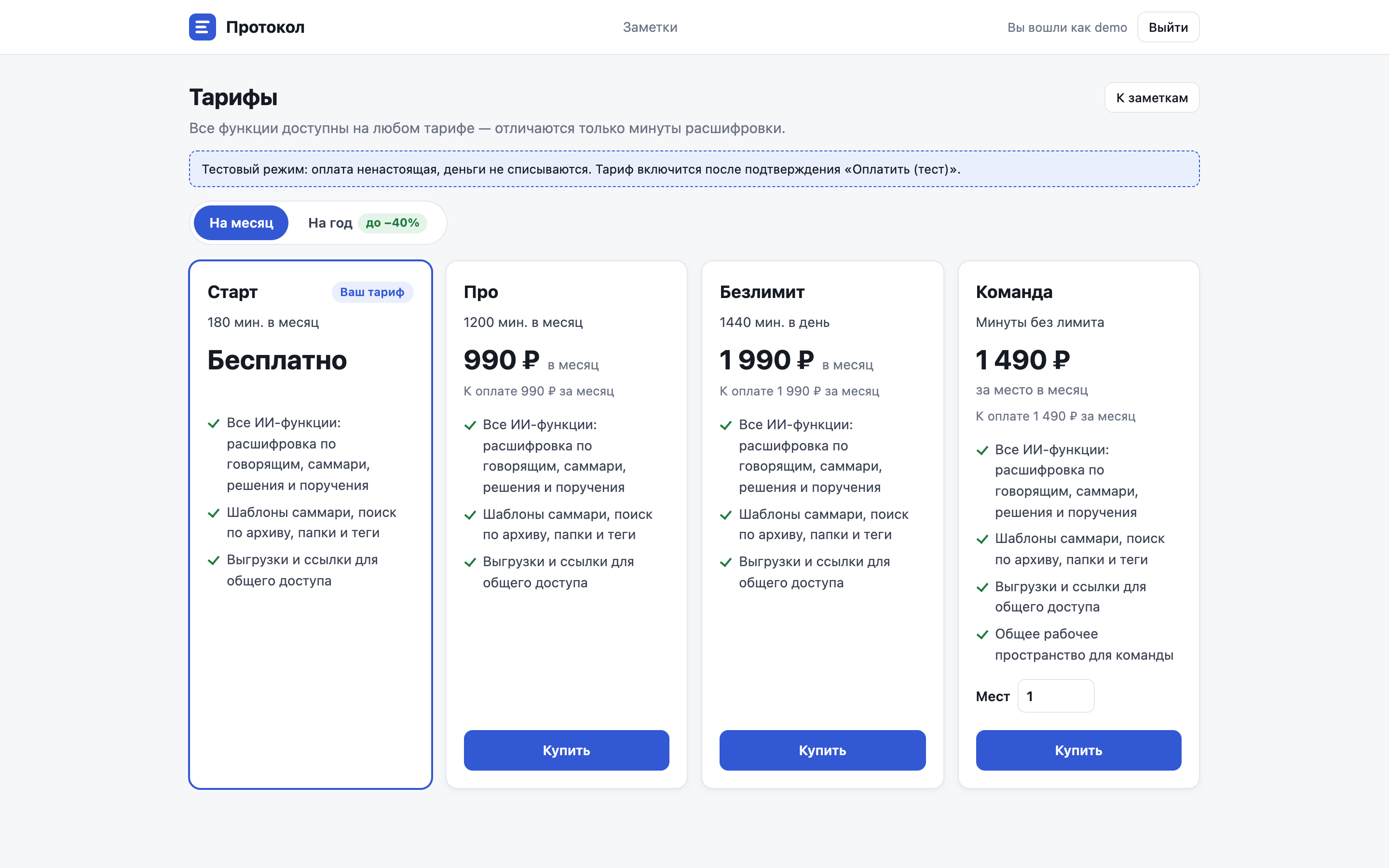This screenshot has width=1389, height=868.
Task: Click 1440 мин. в день text
Action: pyautogui.click(x=774, y=323)
